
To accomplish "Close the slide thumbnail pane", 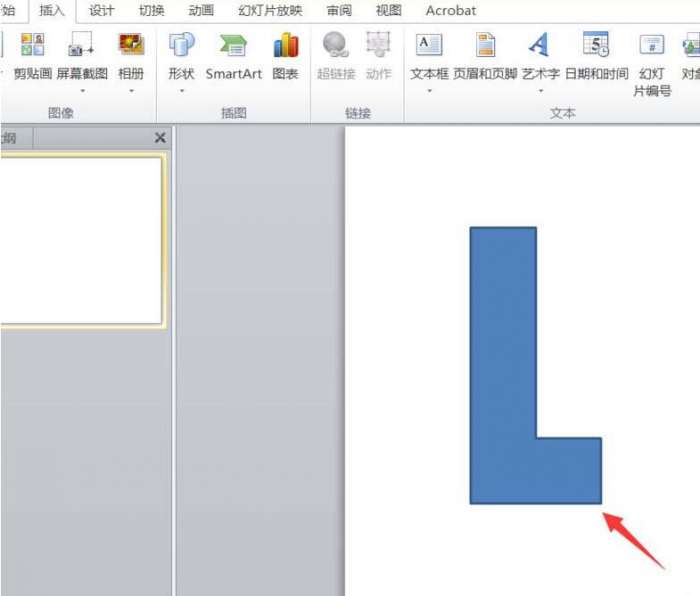I will pos(160,138).
